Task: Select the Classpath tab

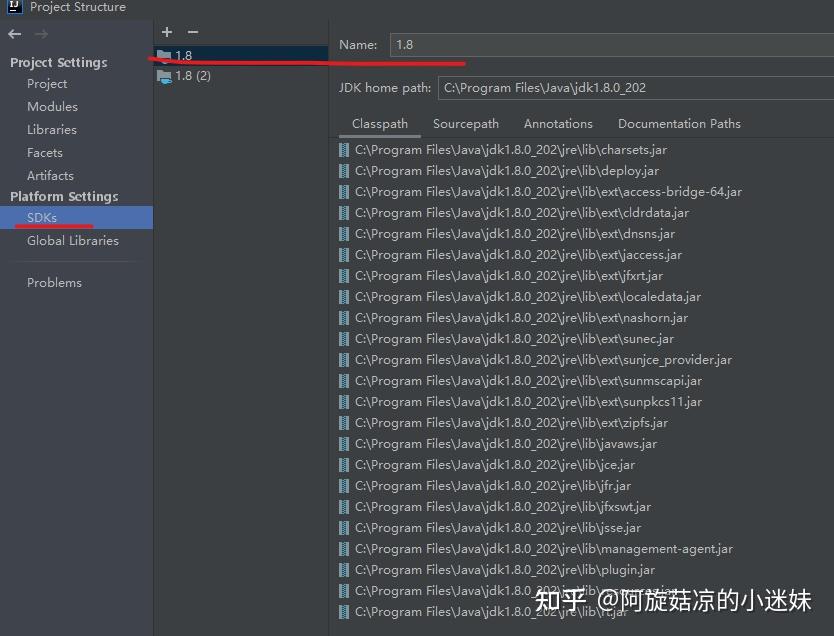Action: tap(380, 124)
